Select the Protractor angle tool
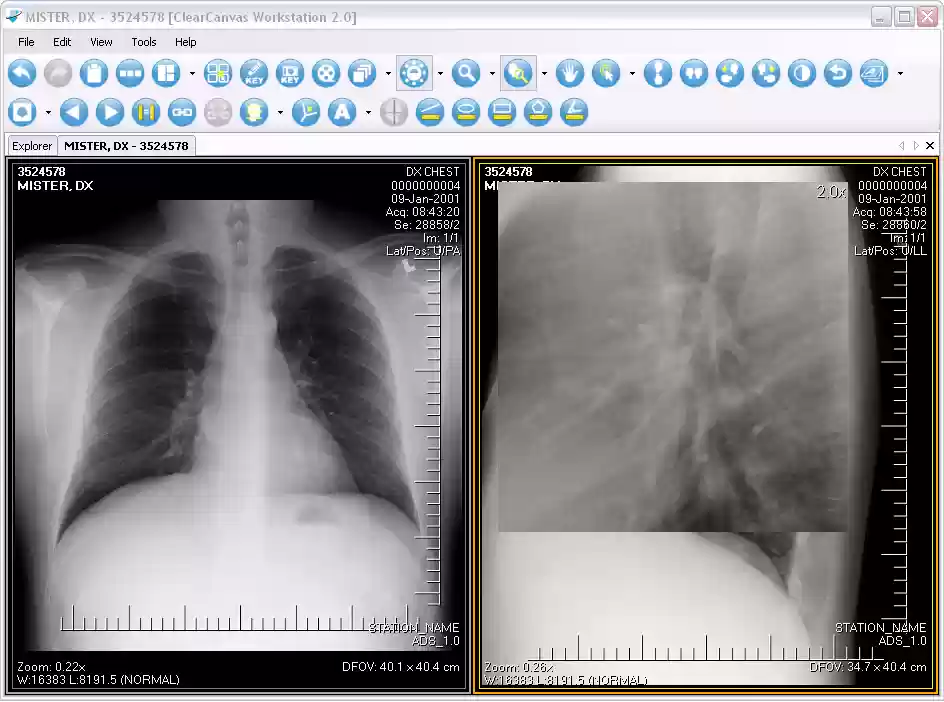944x702 pixels. 574,112
